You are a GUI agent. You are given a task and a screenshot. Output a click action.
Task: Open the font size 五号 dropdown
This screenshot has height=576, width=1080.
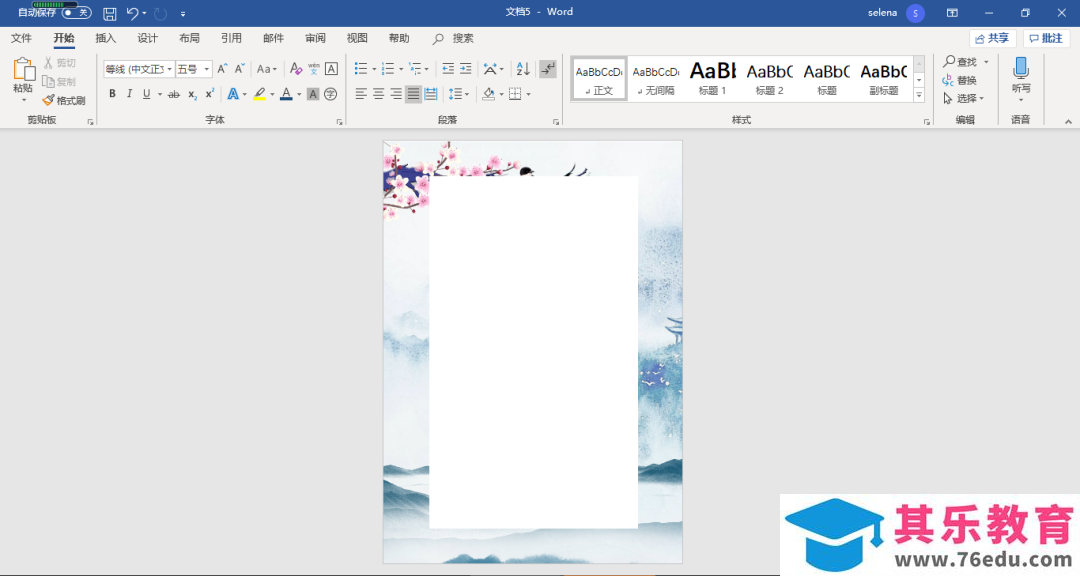[x=207, y=69]
